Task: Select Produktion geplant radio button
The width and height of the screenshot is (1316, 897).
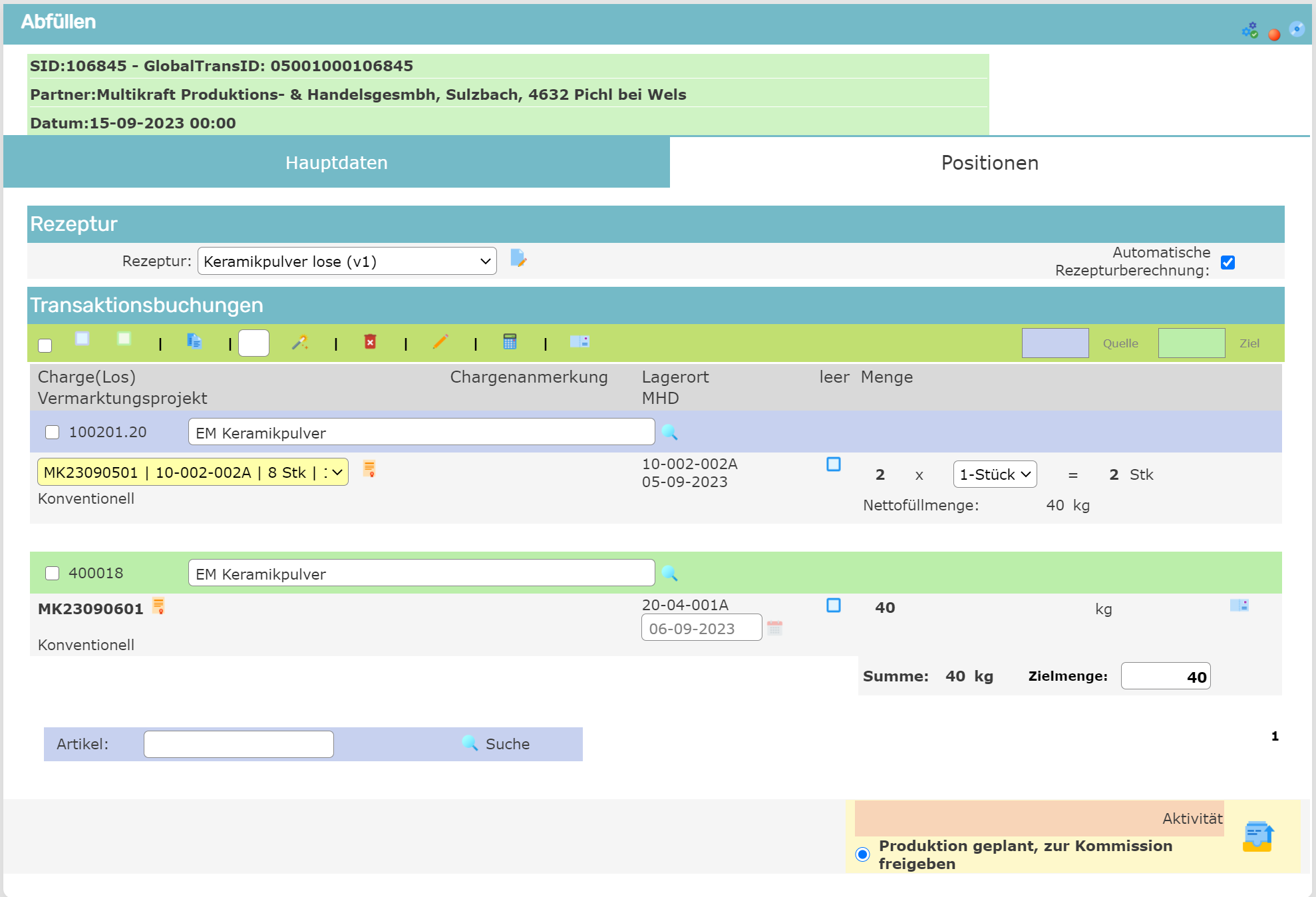Action: coord(862,854)
